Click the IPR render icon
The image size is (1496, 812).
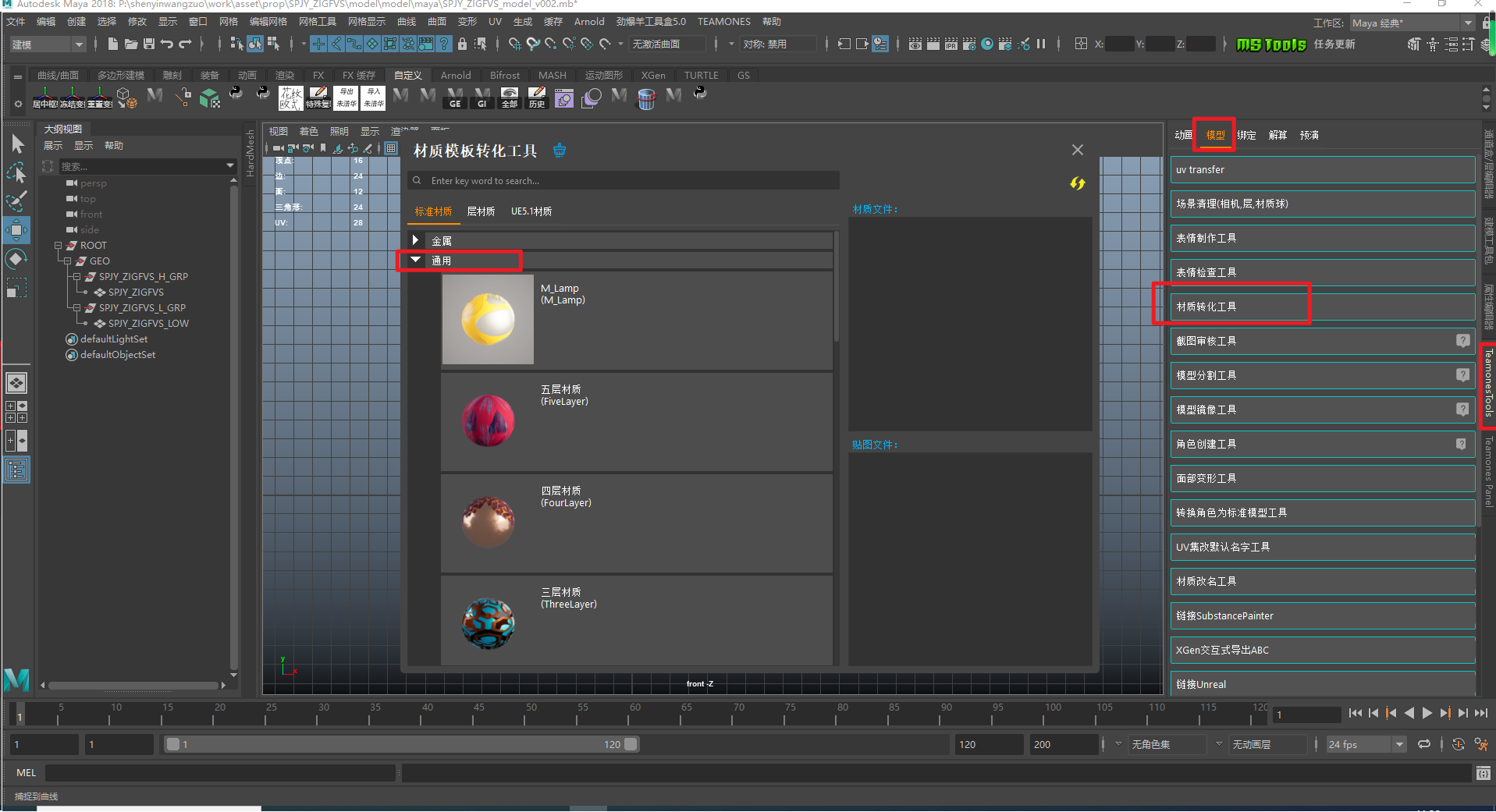click(x=951, y=44)
